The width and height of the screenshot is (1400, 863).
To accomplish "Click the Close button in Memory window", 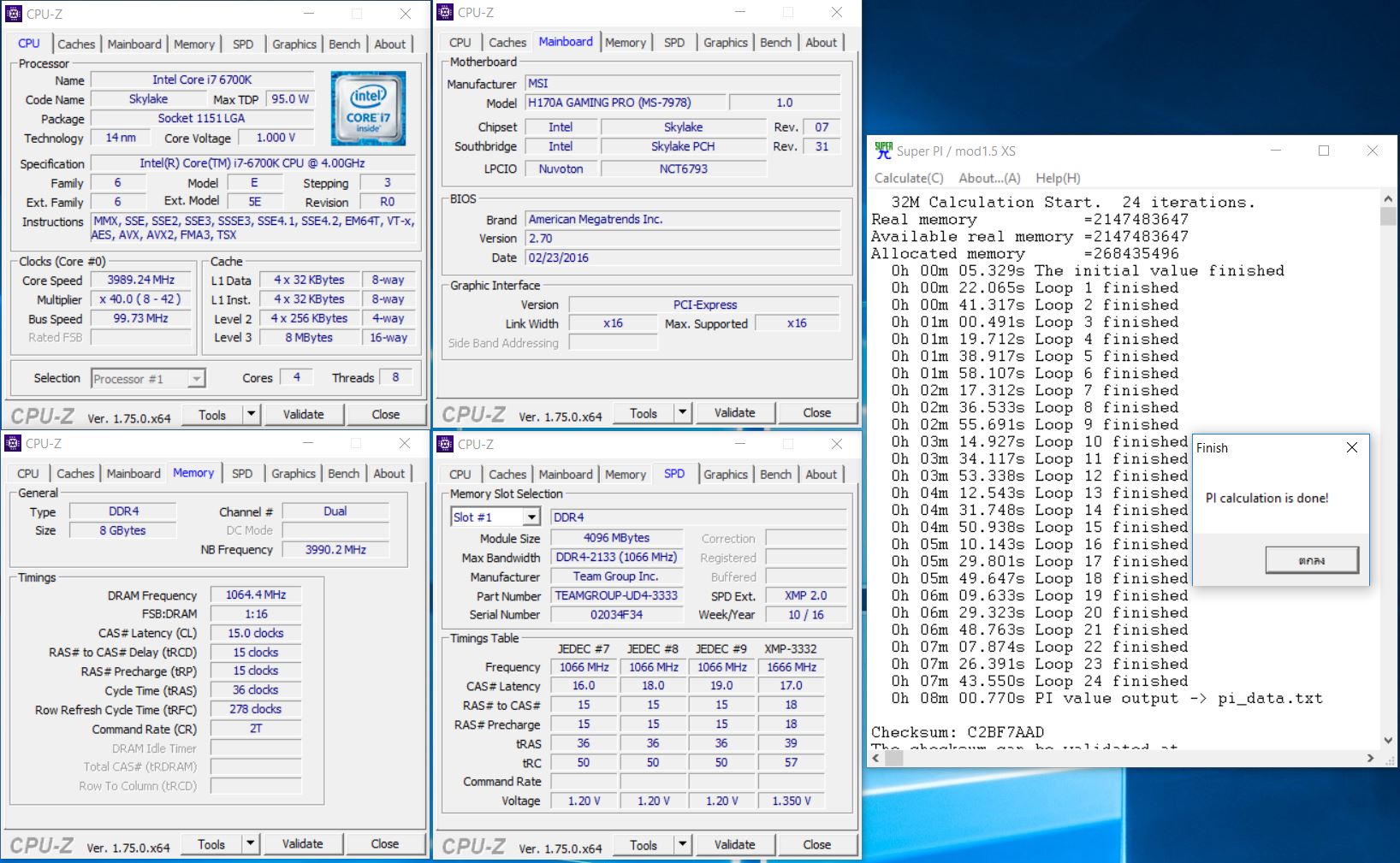I will pos(384,844).
